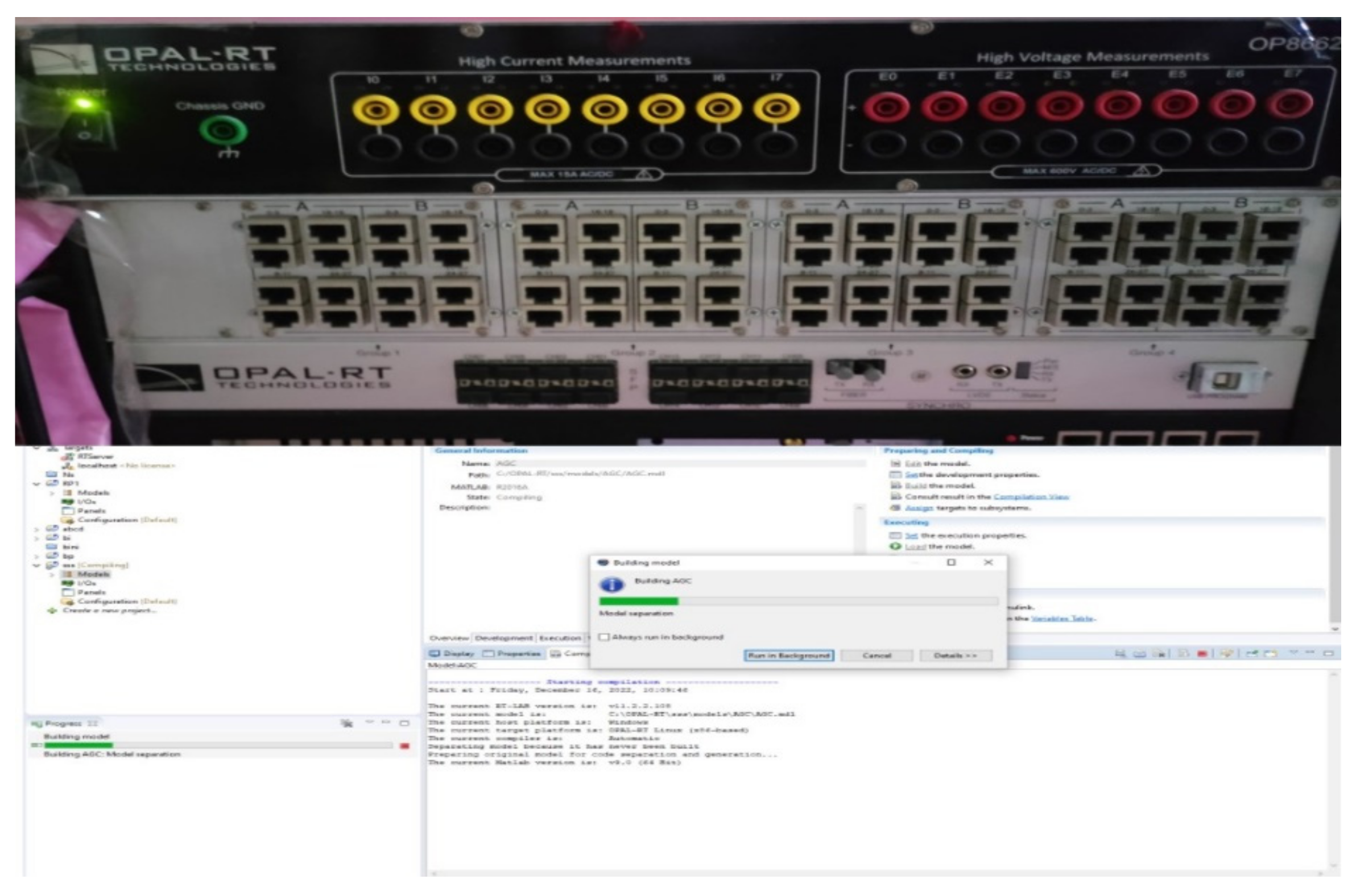Viewport: 1356px width, 896px height.
Task: Expand the abcd project
Action: click(37, 529)
